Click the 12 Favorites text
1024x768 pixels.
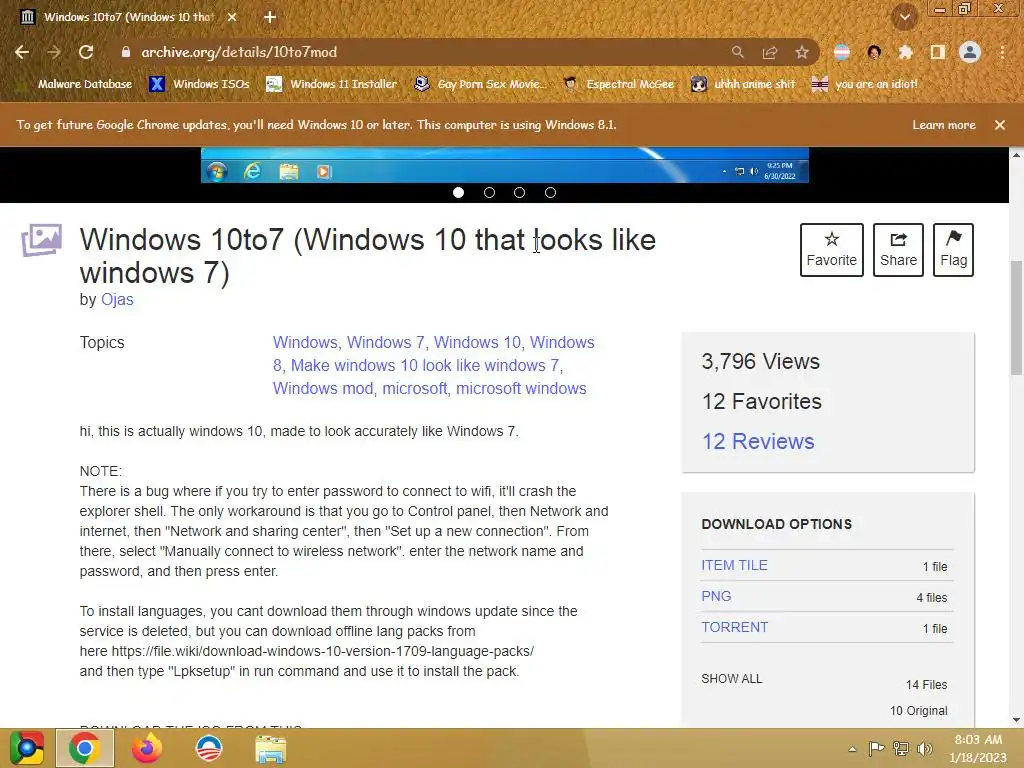761,402
